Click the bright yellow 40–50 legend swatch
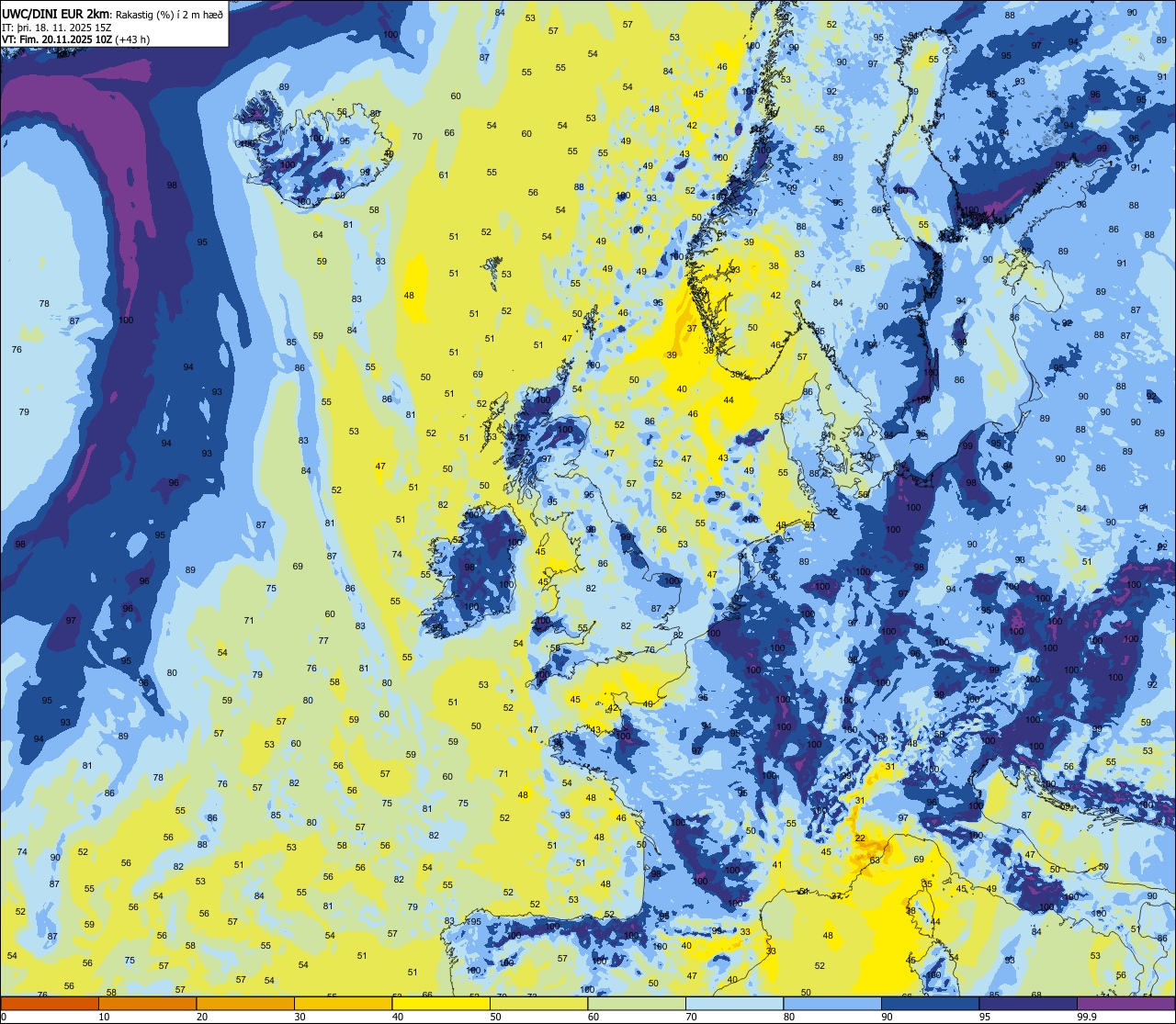 (441, 1003)
